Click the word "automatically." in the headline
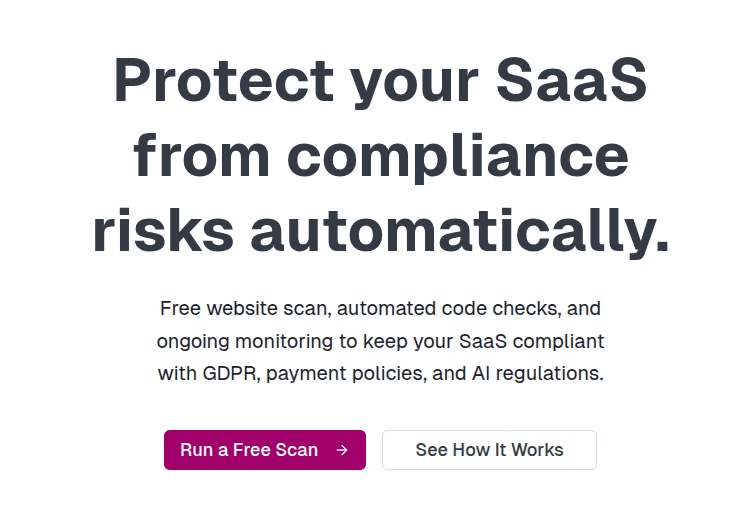The height and width of the screenshot is (530, 747). pyautogui.click(x=459, y=230)
